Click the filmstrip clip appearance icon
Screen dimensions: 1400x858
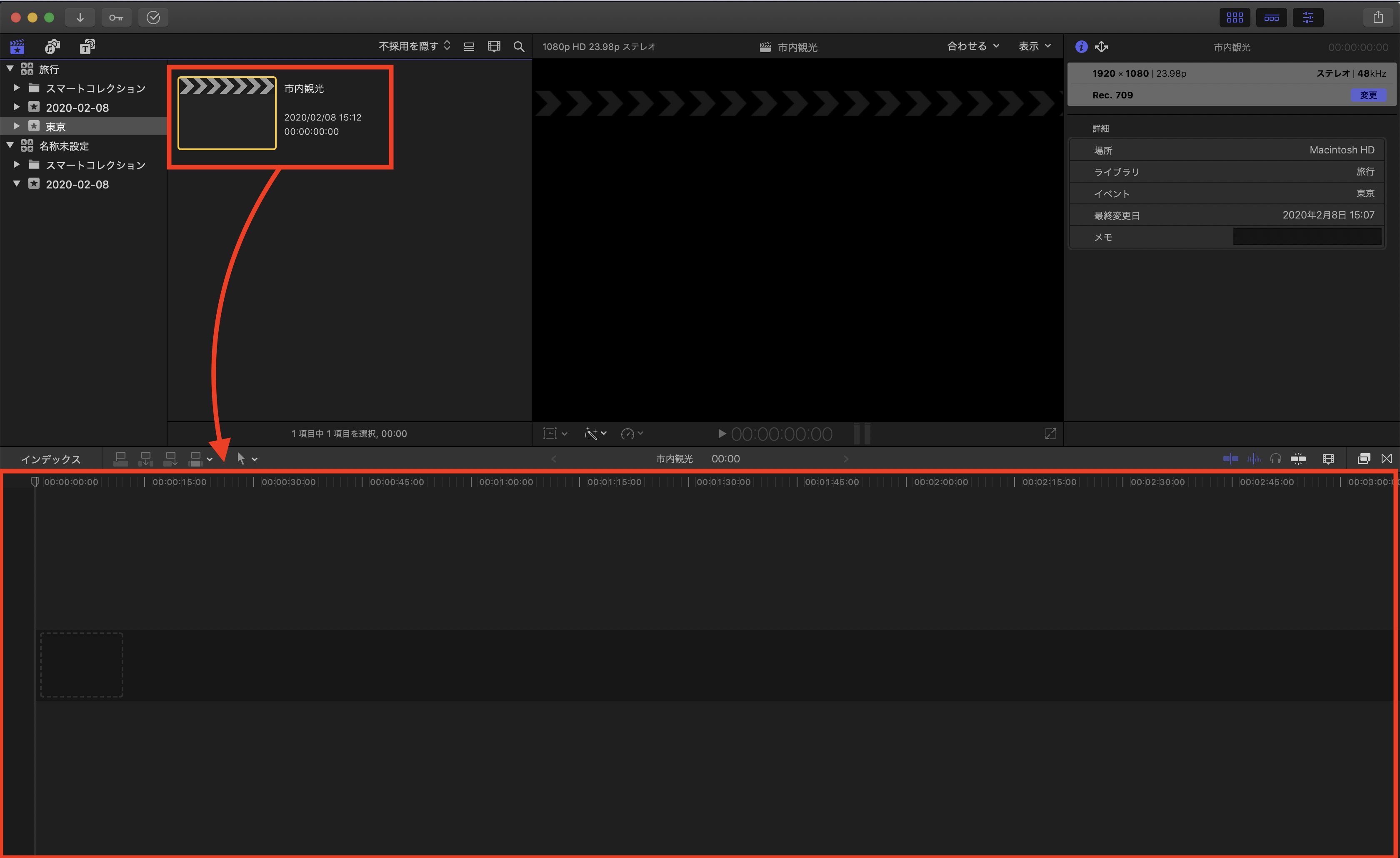(494, 47)
